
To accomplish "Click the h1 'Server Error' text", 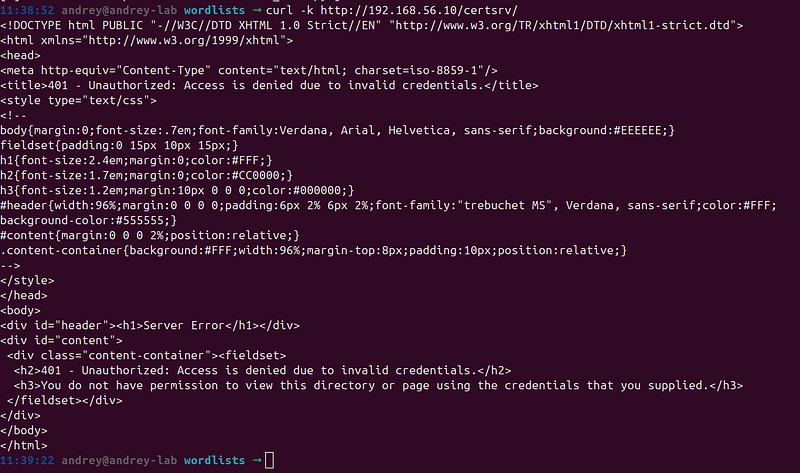I will click(184, 326).
